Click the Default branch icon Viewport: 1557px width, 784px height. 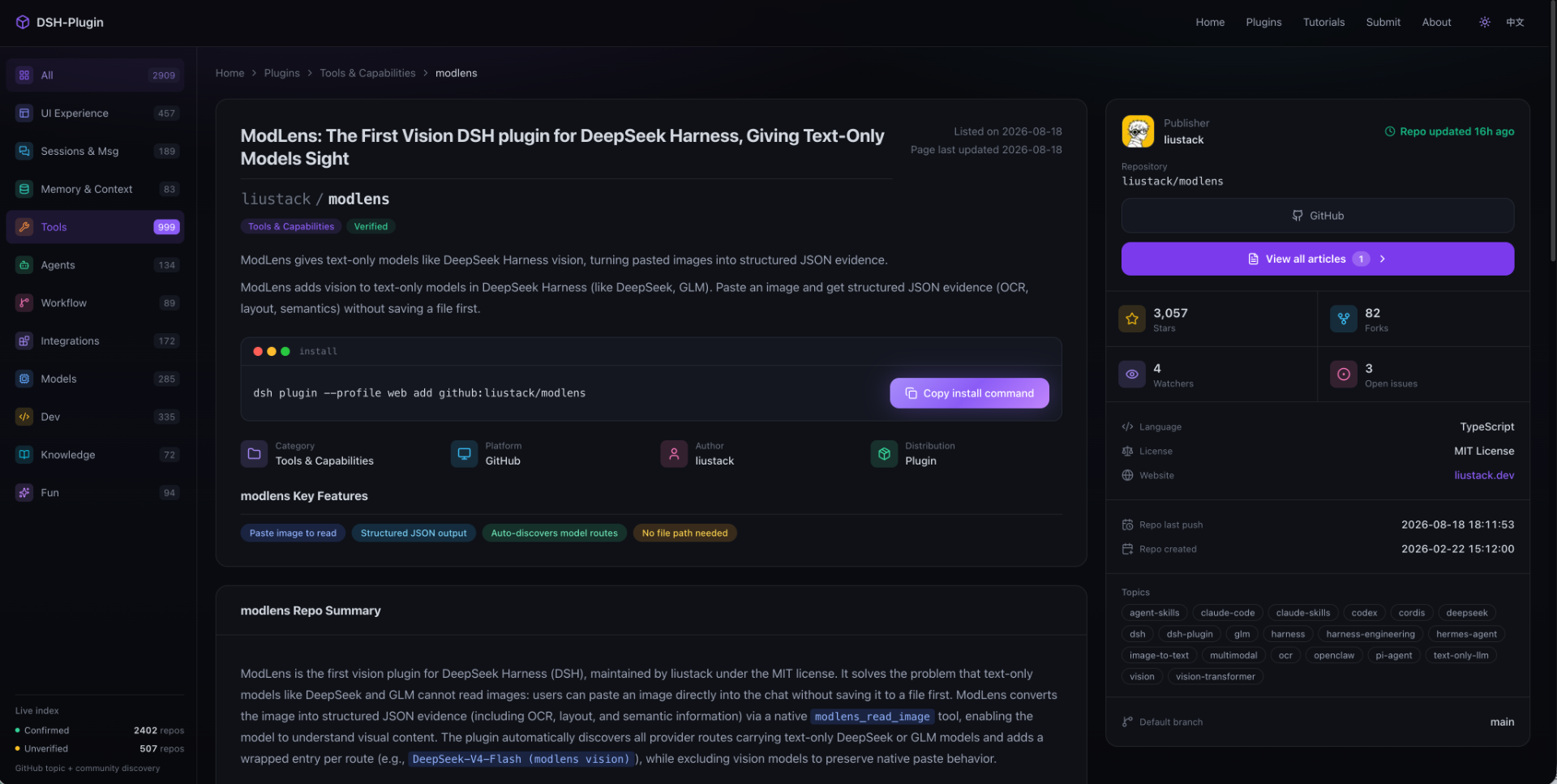(x=1127, y=722)
